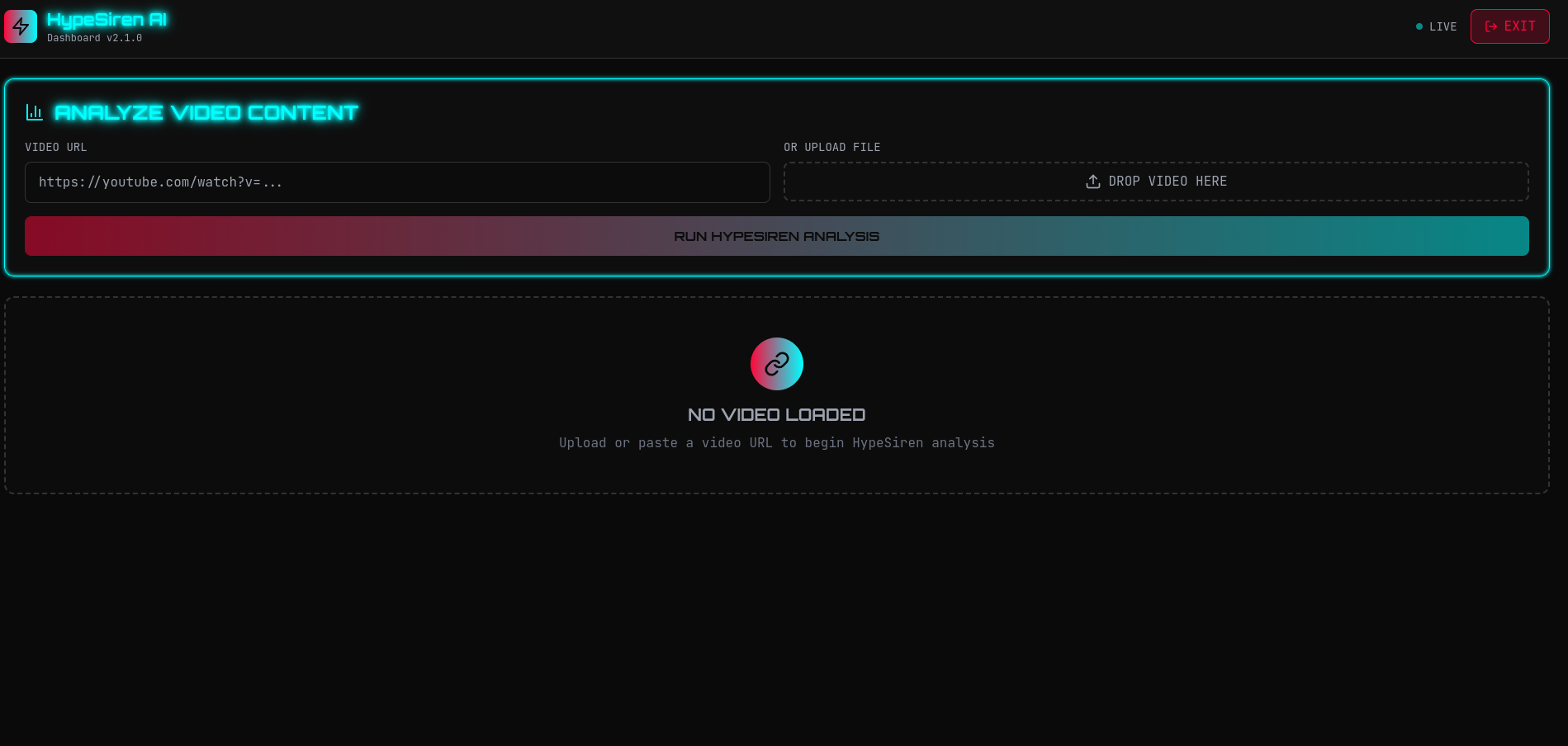Select the HypeSiren AI title text
The width and height of the screenshot is (1568, 746).
pyautogui.click(x=107, y=20)
